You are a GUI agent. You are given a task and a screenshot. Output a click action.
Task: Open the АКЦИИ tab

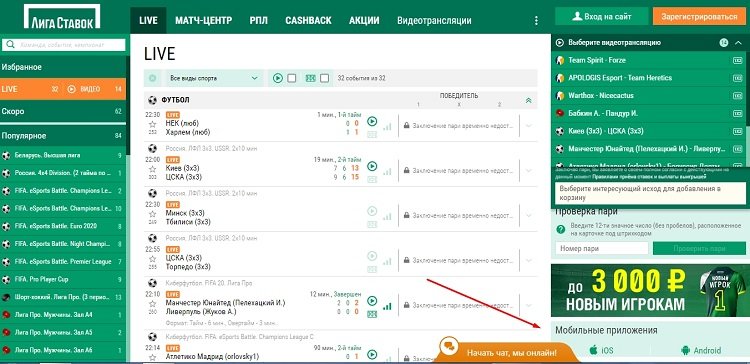click(x=364, y=21)
